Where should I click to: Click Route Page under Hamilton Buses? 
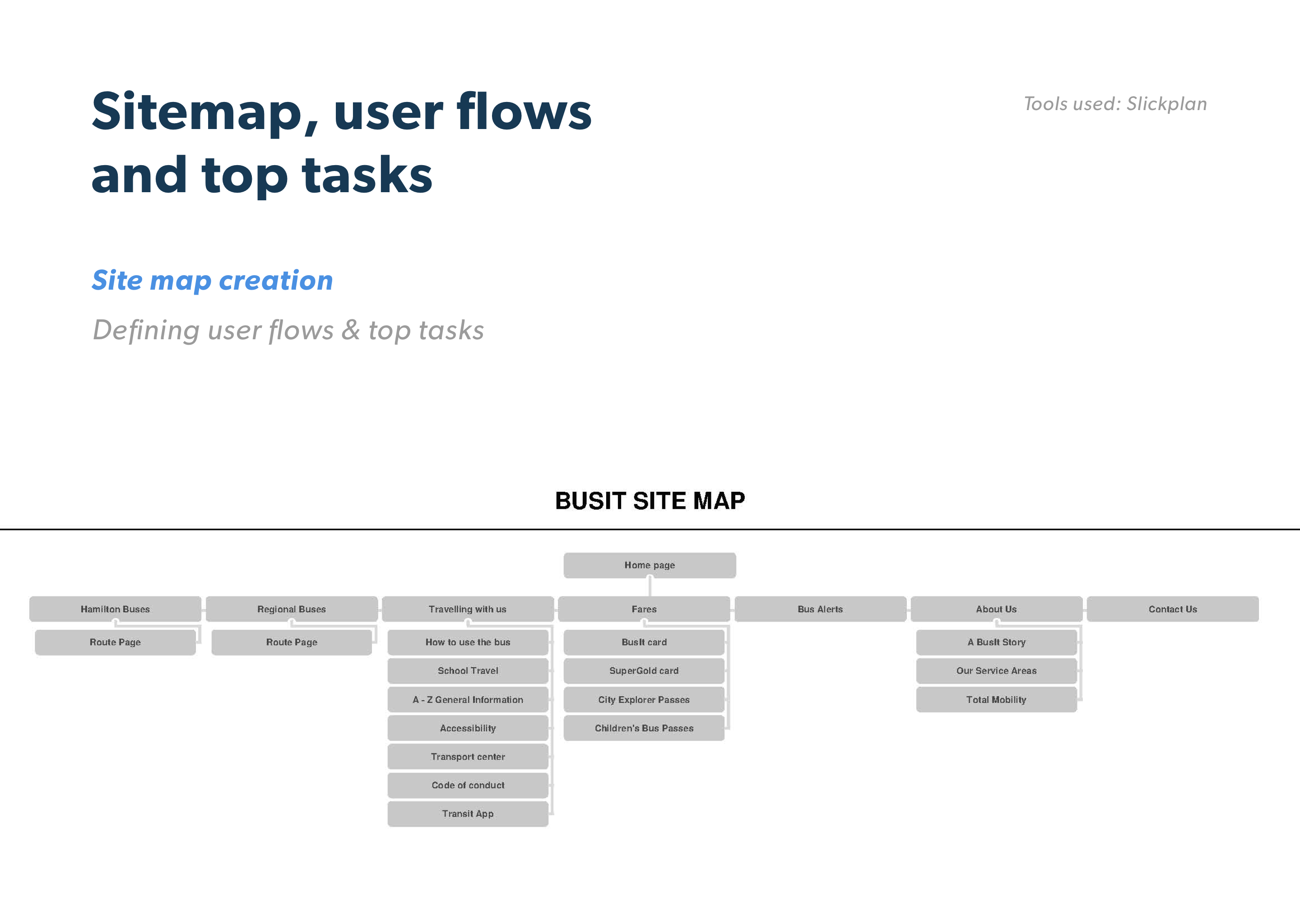click(115, 642)
